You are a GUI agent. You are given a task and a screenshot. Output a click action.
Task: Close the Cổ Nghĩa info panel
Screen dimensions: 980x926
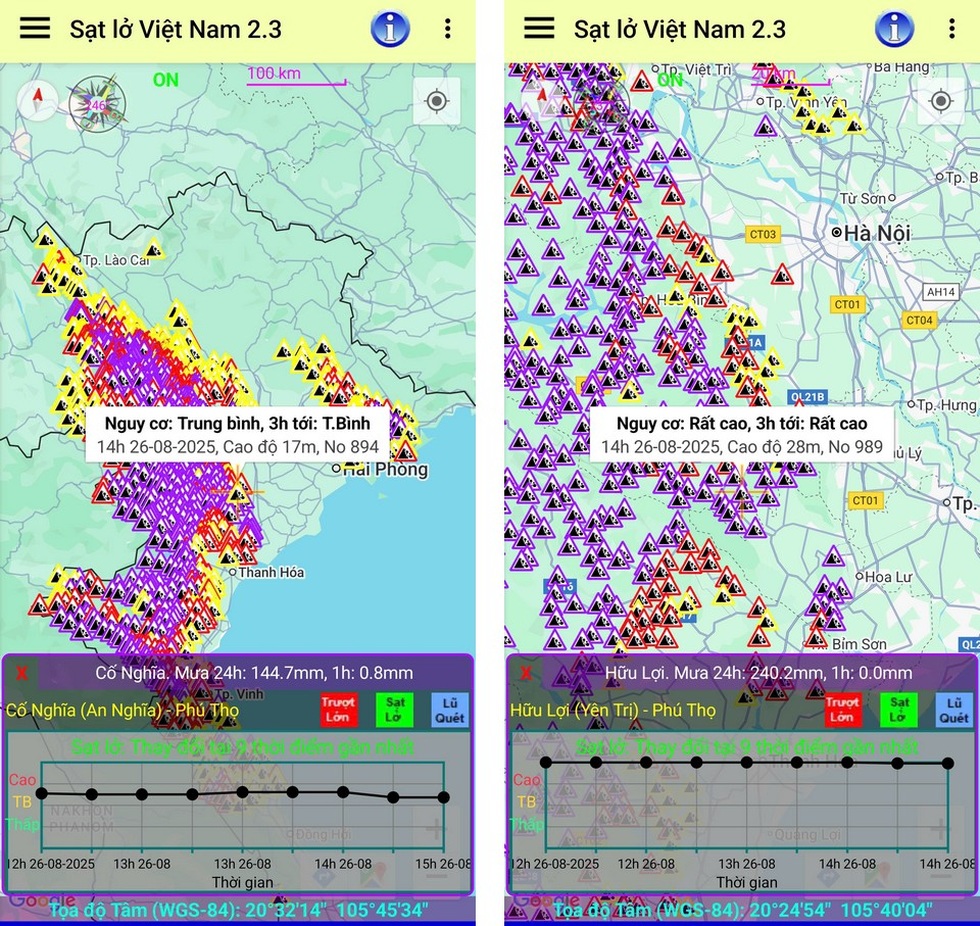(x=22, y=673)
